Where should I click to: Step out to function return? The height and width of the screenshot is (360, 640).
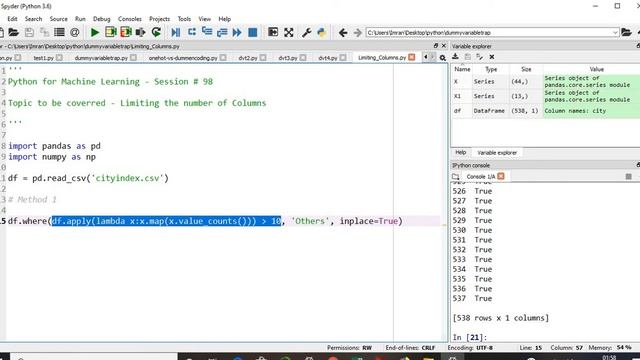pos(222,32)
